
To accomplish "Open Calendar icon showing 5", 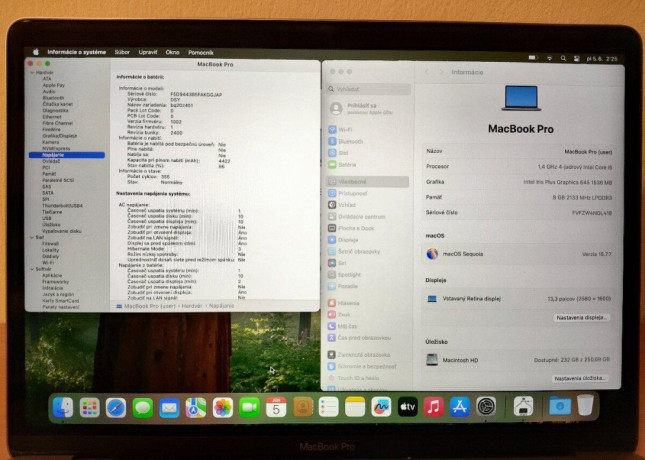I will (x=276, y=408).
